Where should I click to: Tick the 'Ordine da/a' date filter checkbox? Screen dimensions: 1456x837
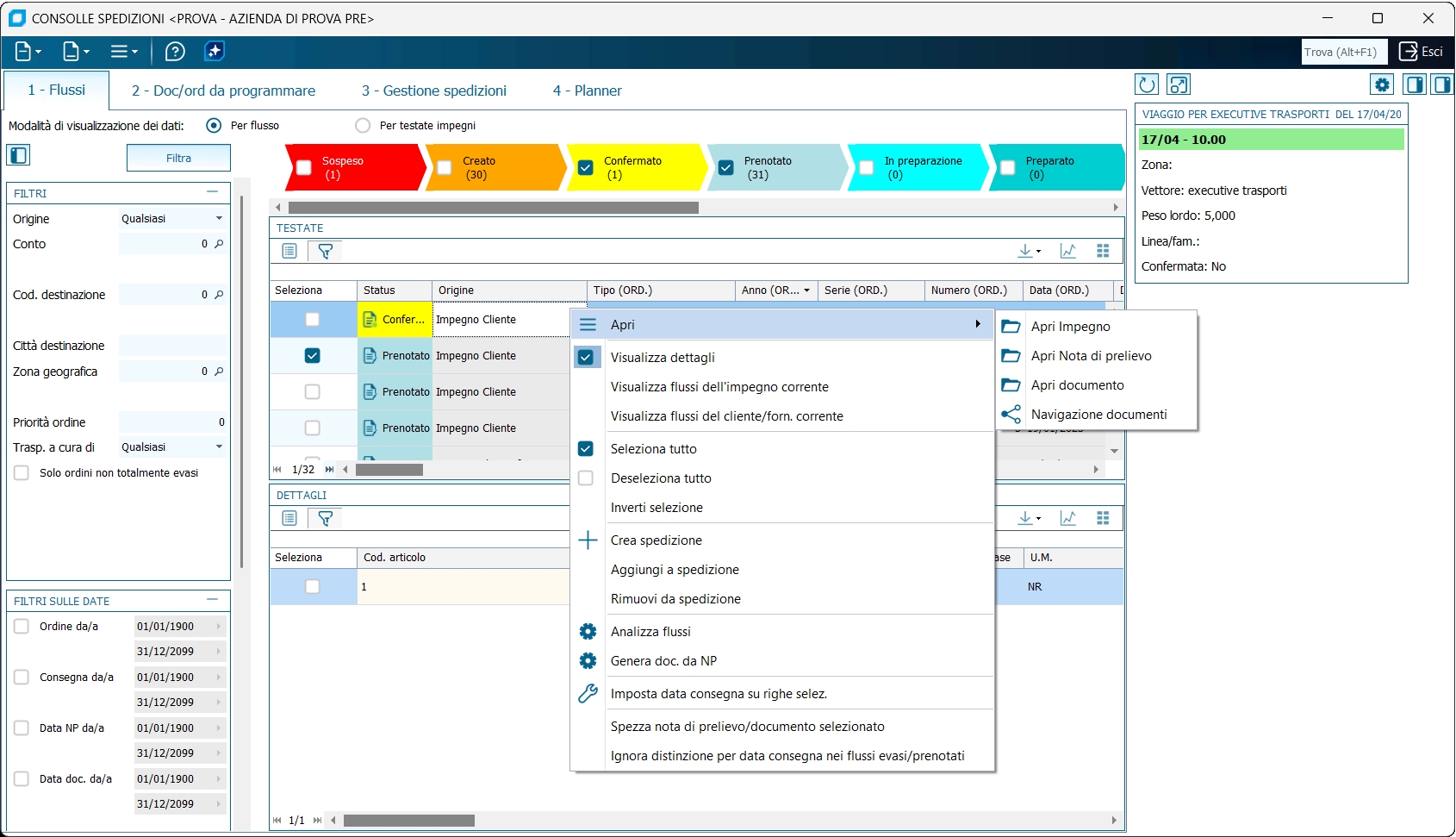pos(22,627)
